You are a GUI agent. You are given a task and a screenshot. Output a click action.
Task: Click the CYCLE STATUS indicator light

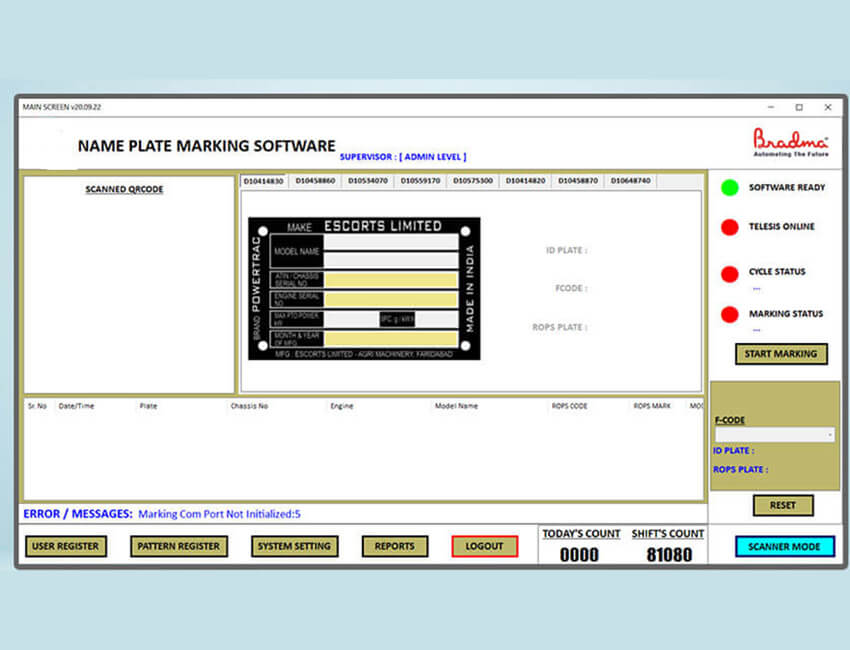[x=728, y=272]
